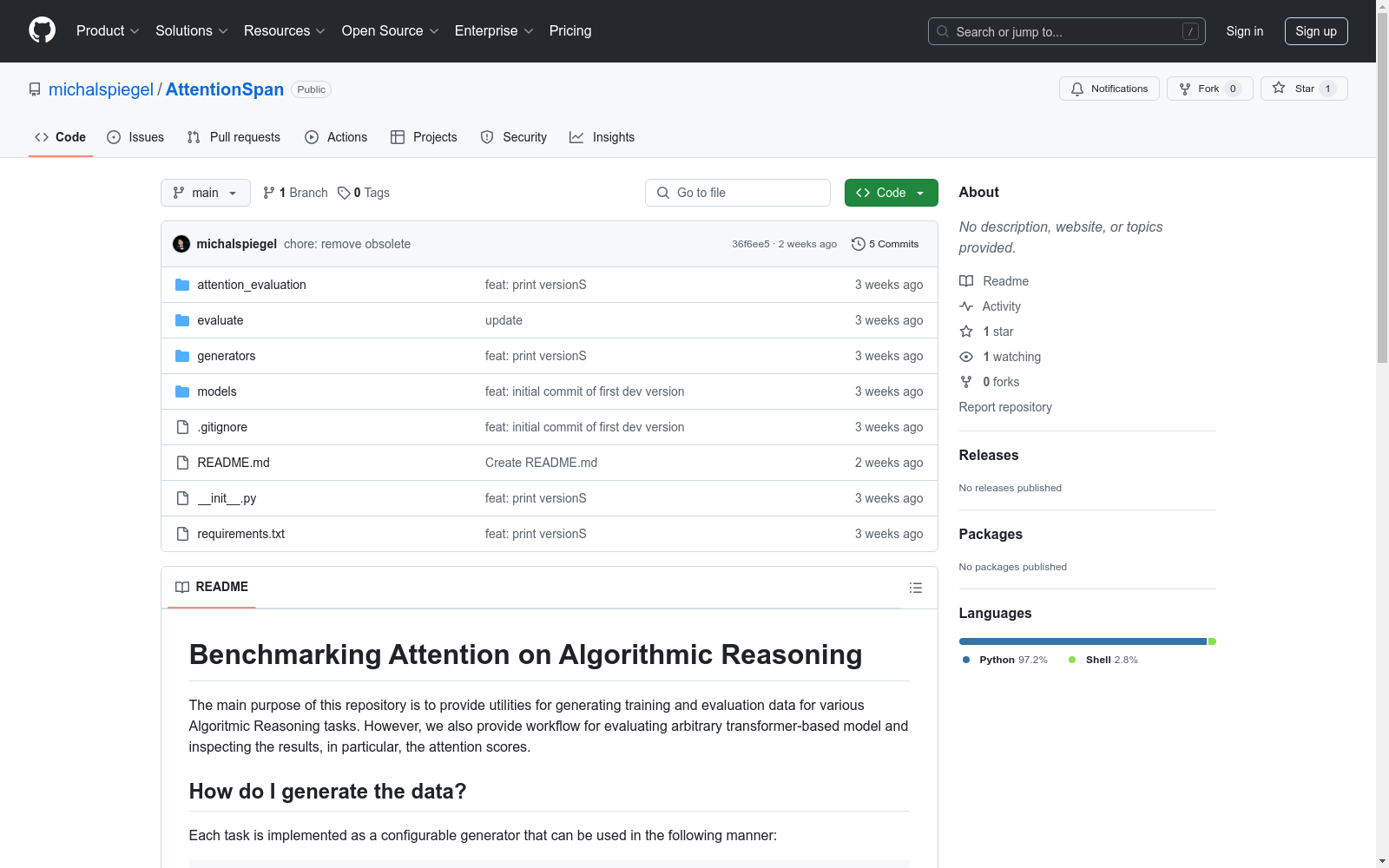
Task: Click the green Shell language dot
Action: pyautogui.click(x=1072, y=660)
